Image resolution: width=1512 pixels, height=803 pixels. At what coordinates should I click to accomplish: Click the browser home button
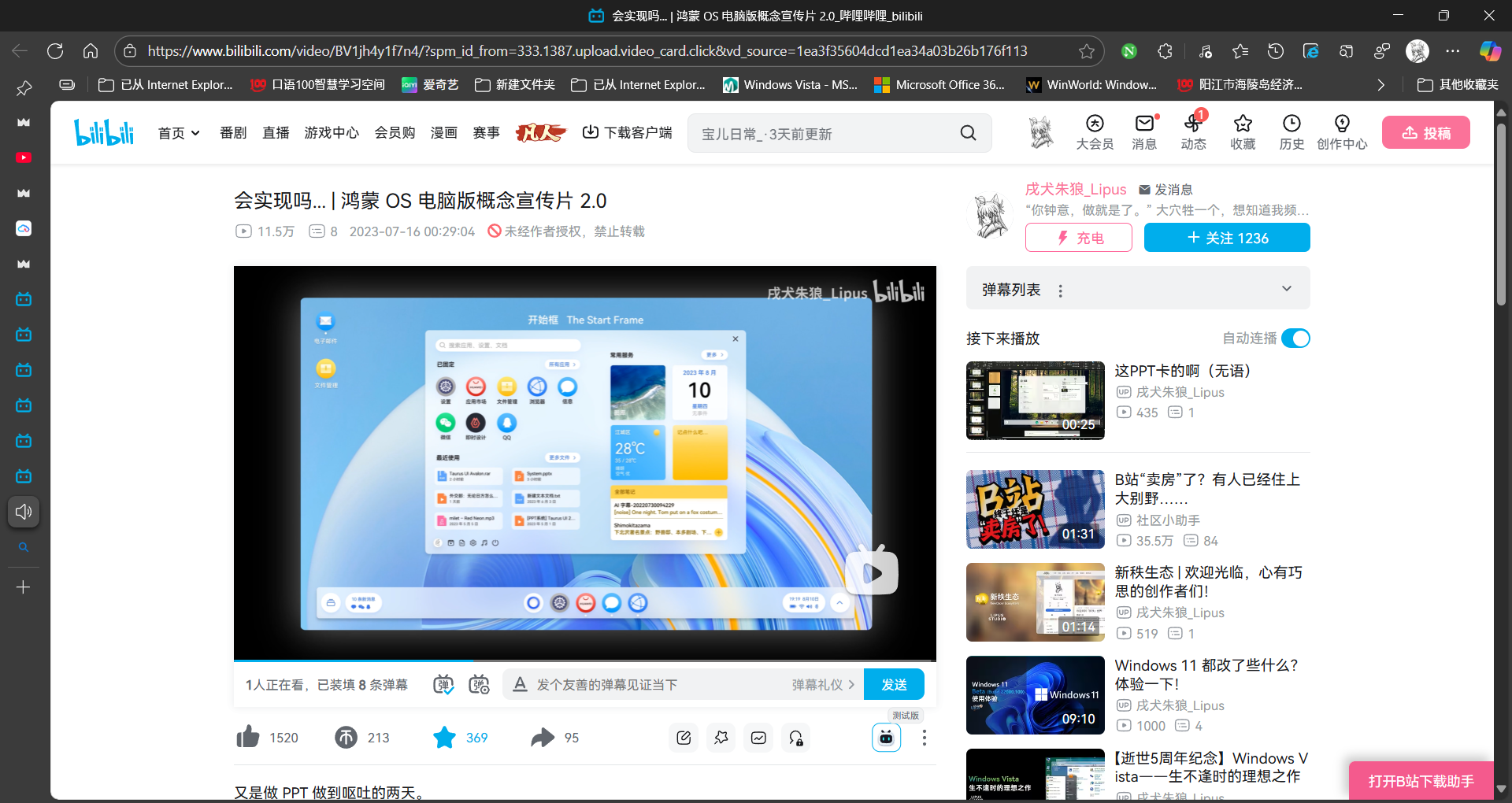tap(91, 51)
